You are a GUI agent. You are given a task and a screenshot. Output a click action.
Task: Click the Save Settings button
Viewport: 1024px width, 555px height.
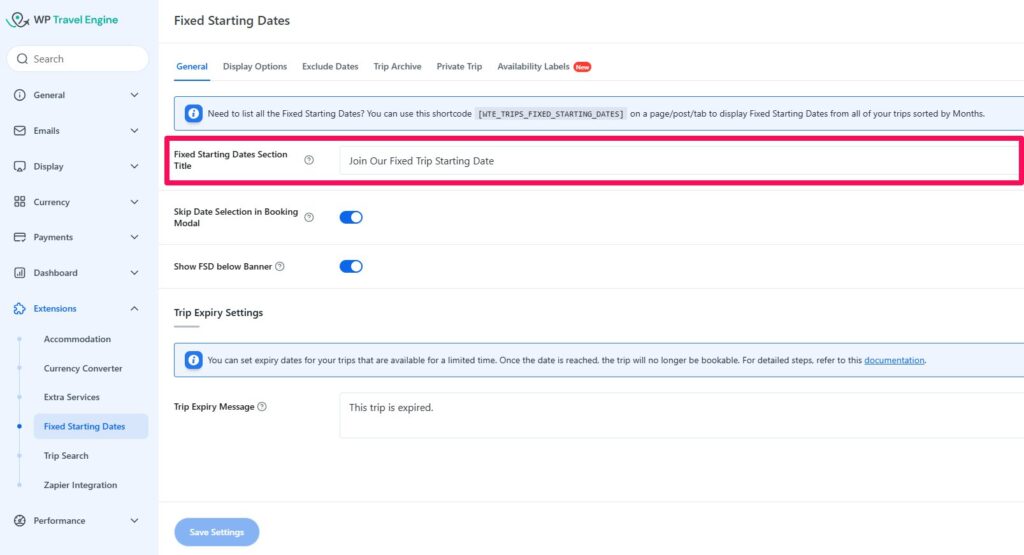[x=216, y=532]
